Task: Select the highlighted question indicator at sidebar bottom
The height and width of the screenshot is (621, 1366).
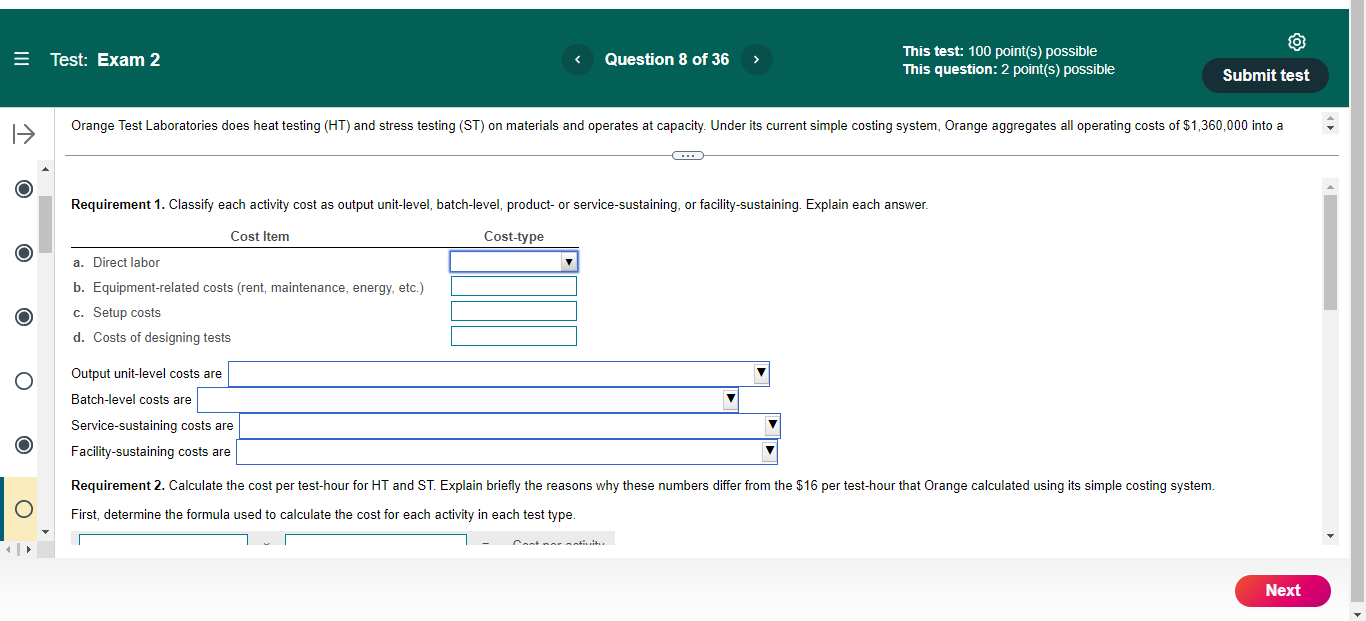Action: click(x=23, y=509)
